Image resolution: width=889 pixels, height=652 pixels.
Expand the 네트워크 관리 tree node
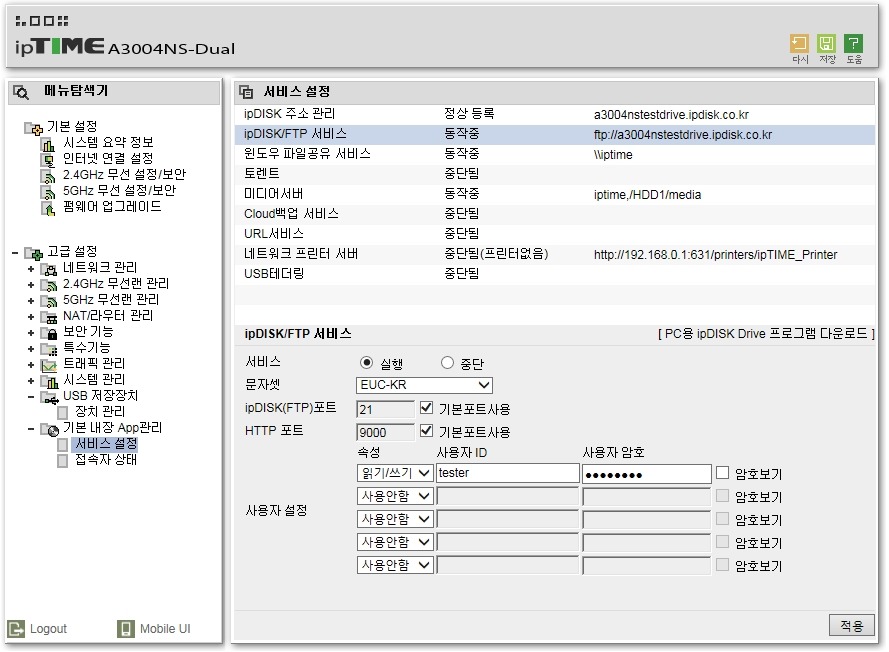(x=31, y=269)
